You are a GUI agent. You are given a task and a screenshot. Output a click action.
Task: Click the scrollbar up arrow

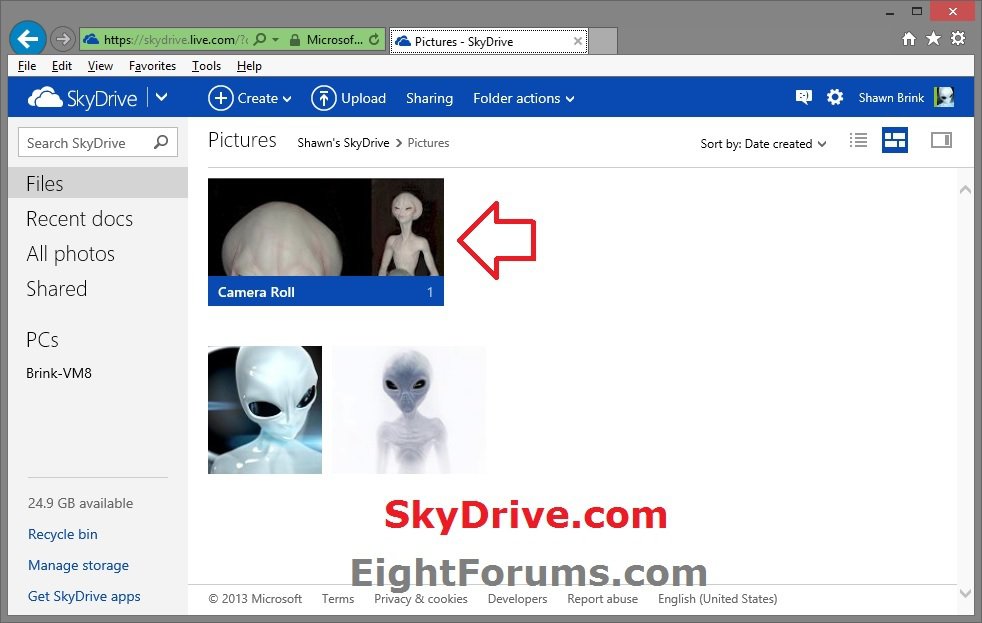(x=965, y=189)
